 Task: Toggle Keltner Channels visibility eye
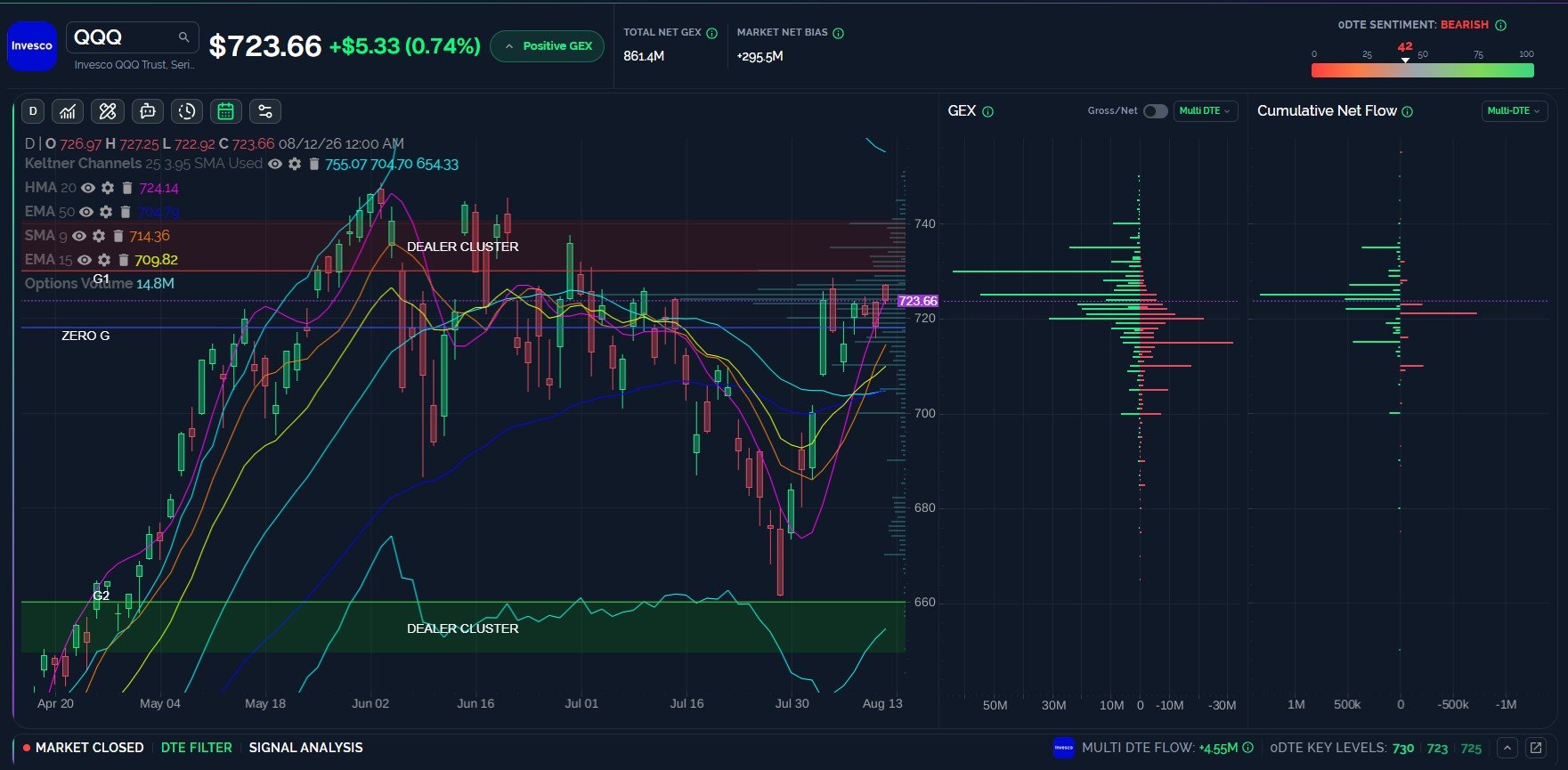point(275,164)
